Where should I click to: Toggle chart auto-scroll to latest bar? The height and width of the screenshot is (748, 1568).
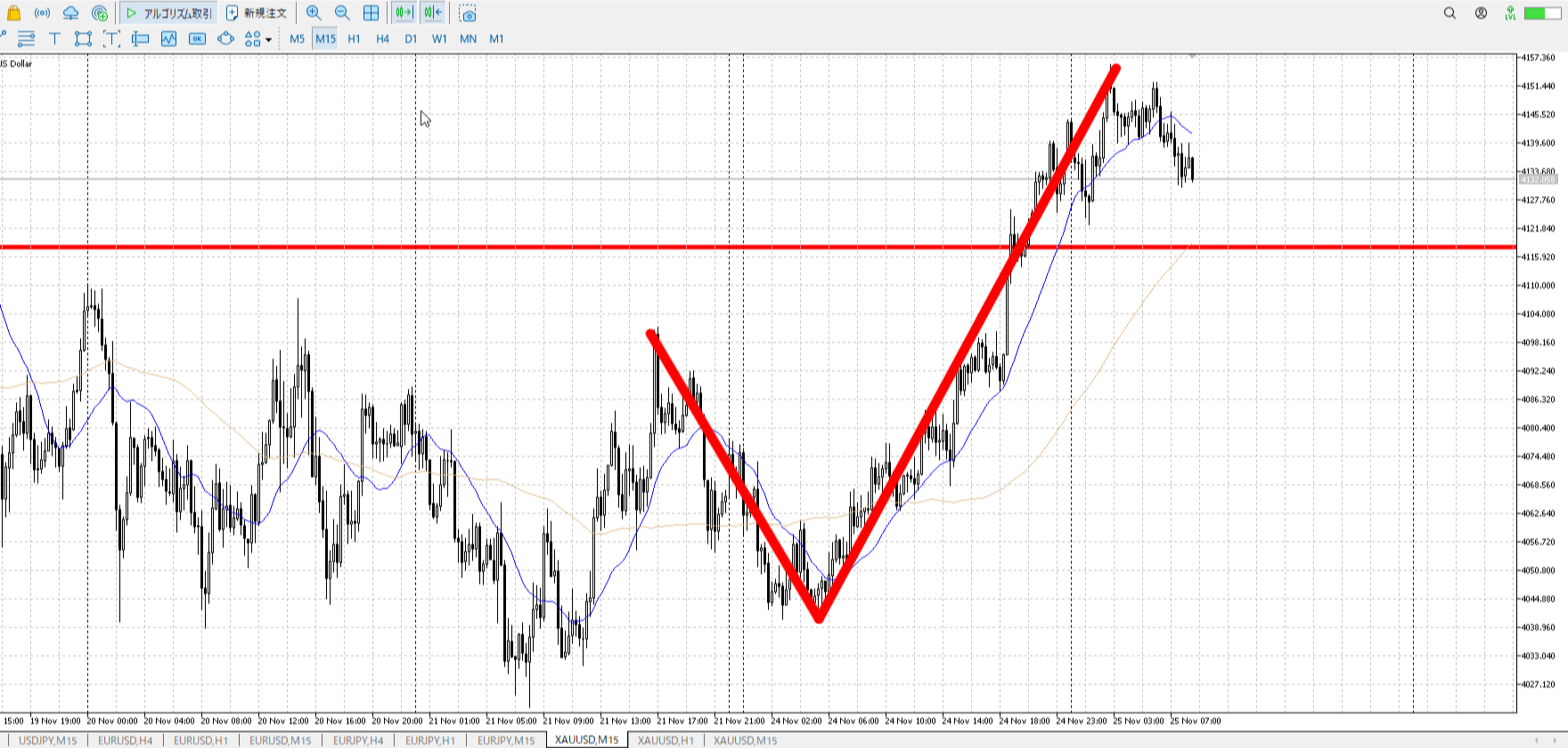404,12
